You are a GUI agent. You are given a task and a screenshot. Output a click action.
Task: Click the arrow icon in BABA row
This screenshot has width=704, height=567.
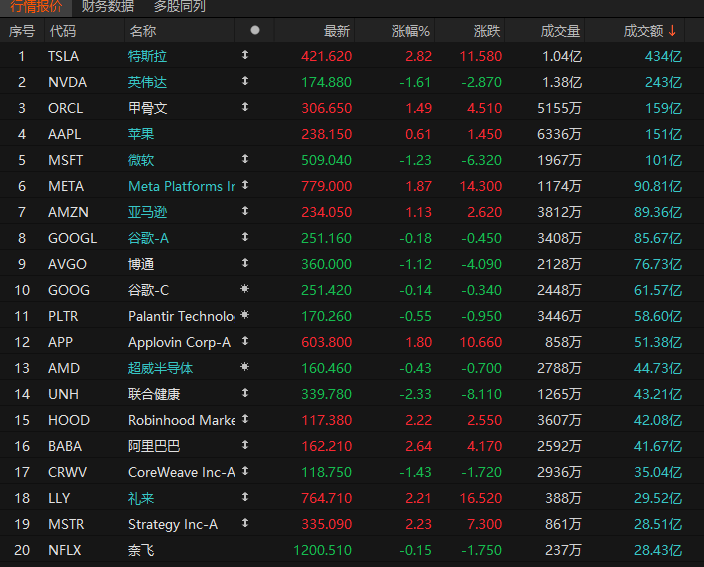pos(245,445)
